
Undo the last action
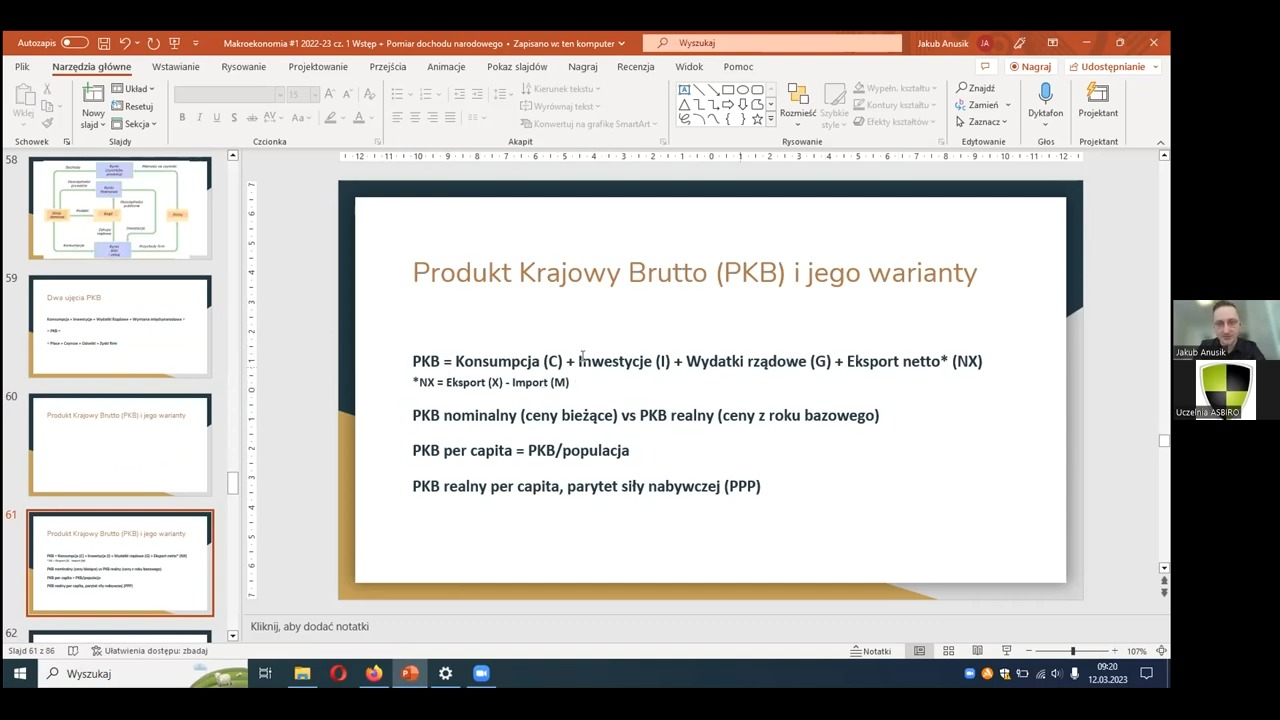[x=125, y=43]
